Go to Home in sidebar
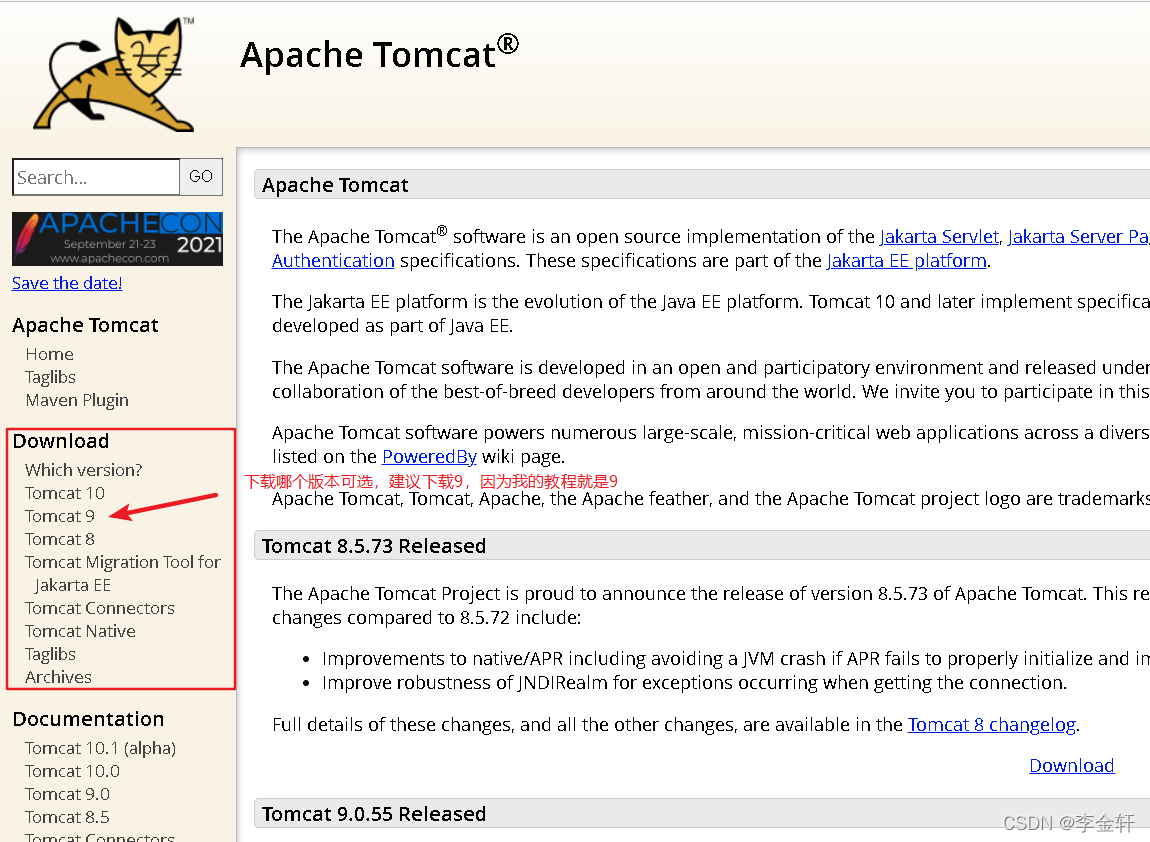Screen dimensions: 1150x842 click(x=49, y=354)
